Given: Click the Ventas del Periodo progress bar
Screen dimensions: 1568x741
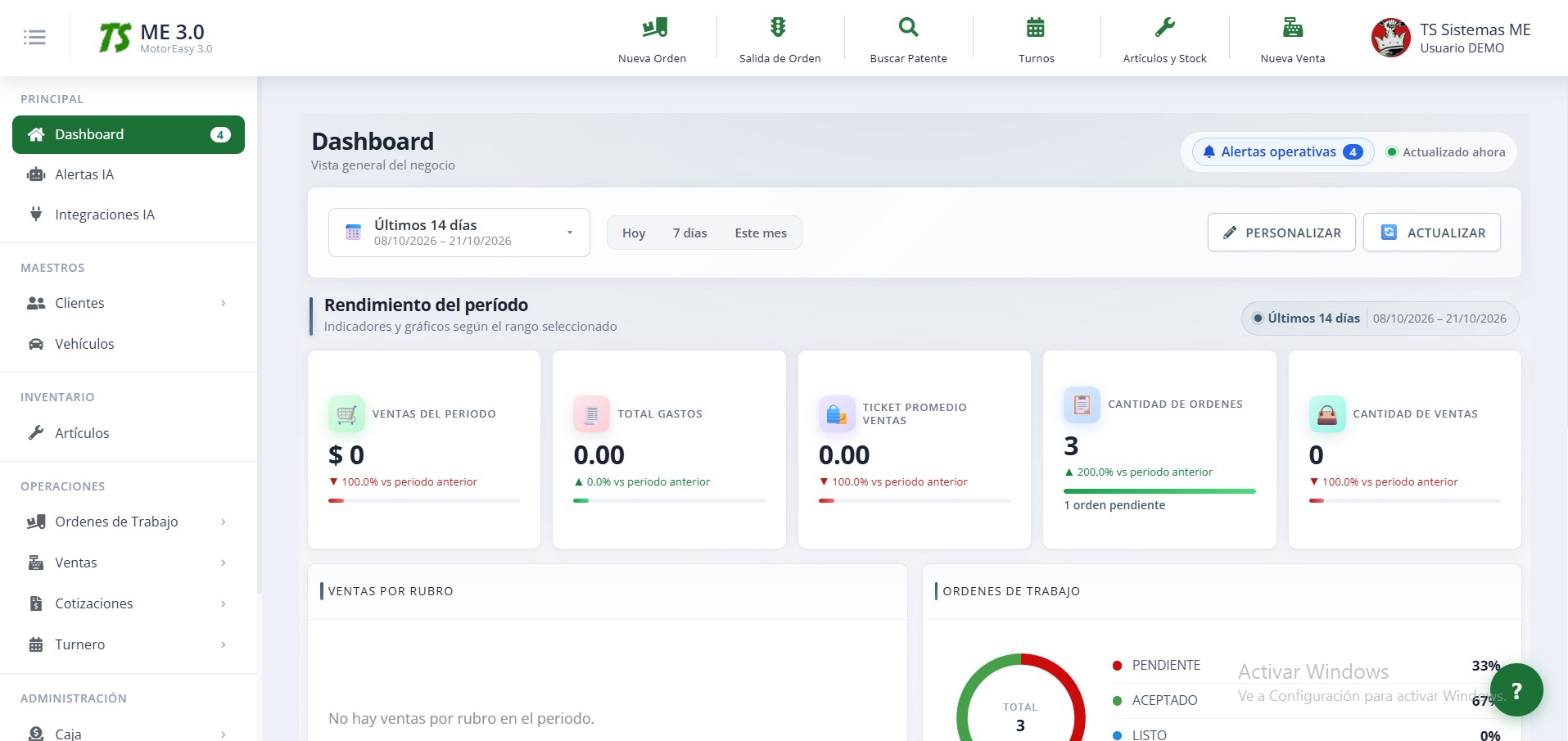Looking at the screenshot, I should pos(423,500).
